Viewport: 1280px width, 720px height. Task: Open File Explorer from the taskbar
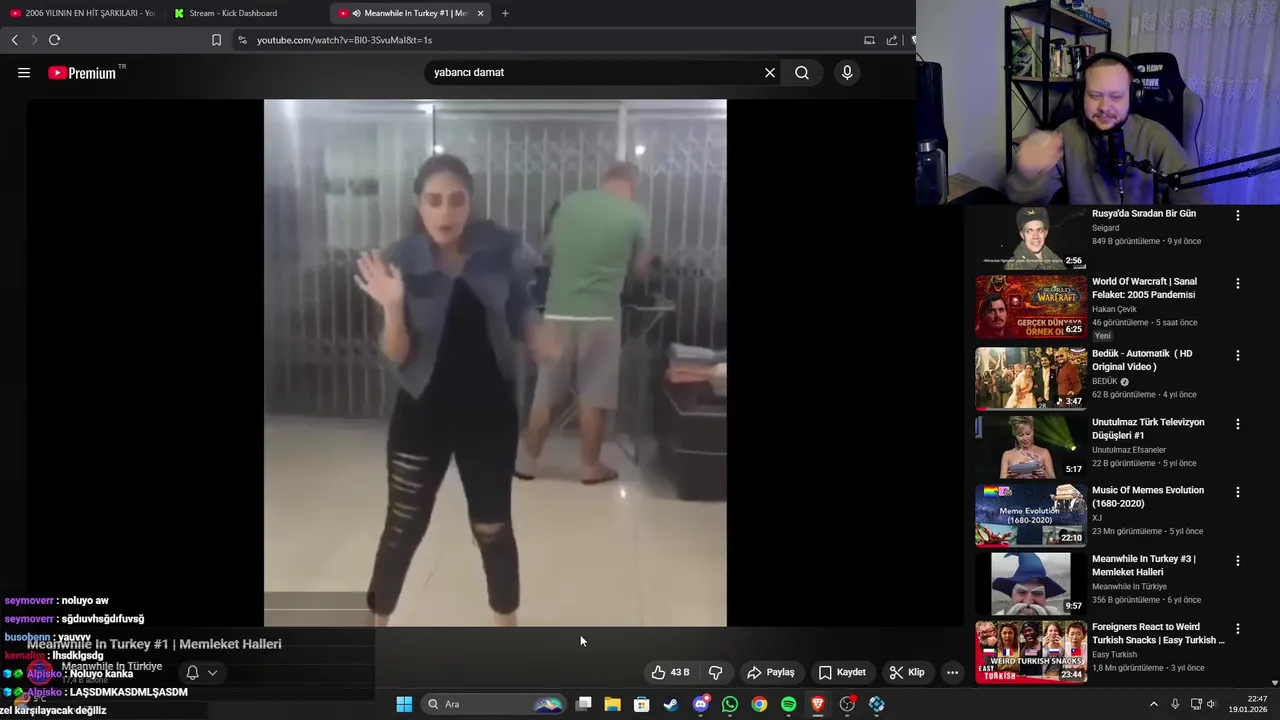pyautogui.click(x=612, y=704)
